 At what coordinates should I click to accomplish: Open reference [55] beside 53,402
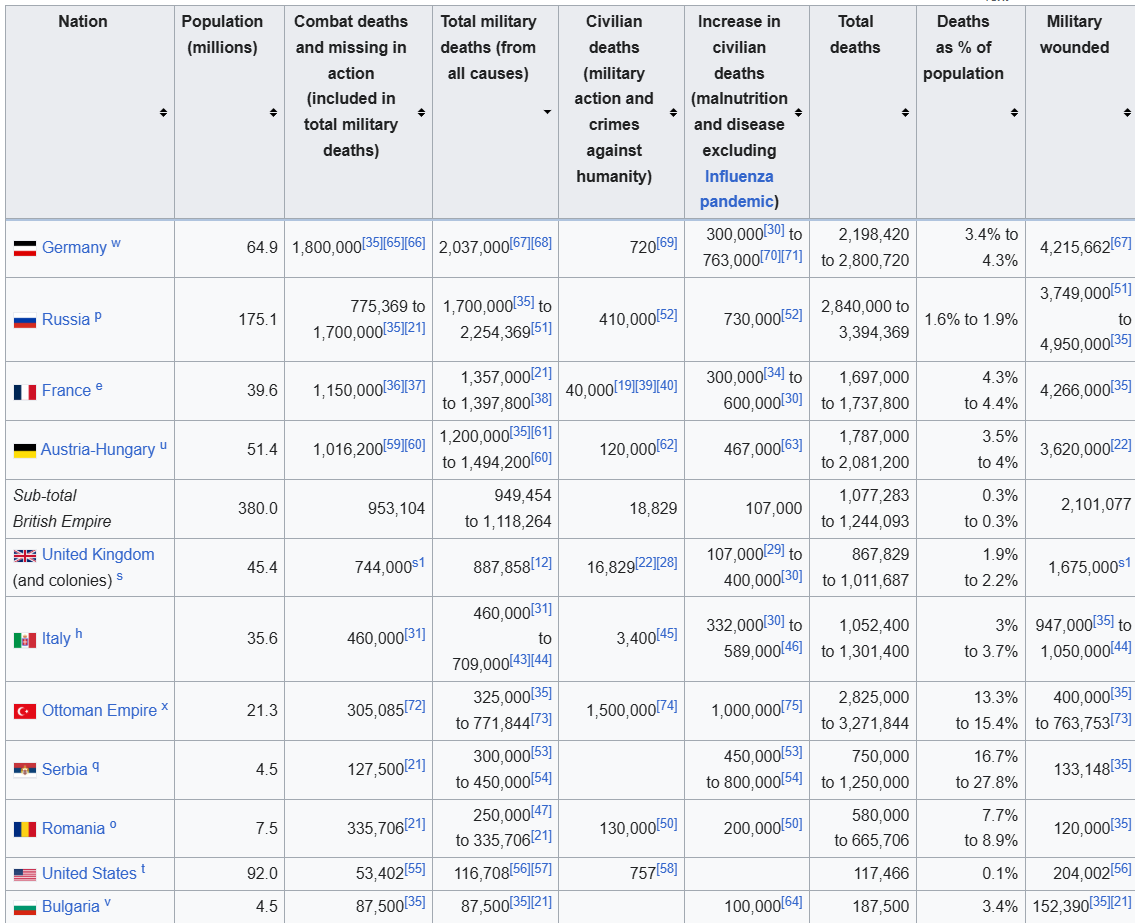(x=415, y=869)
